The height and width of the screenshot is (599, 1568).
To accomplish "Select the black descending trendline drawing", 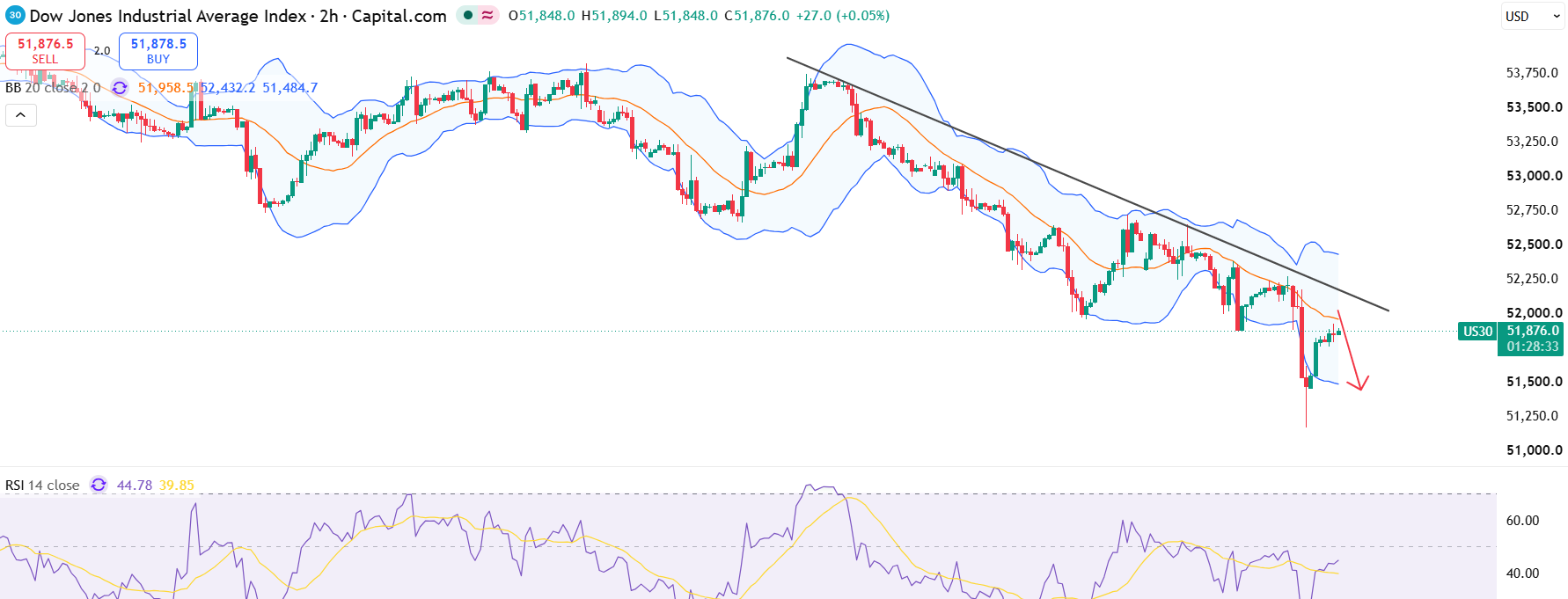I will (x=1088, y=184).
